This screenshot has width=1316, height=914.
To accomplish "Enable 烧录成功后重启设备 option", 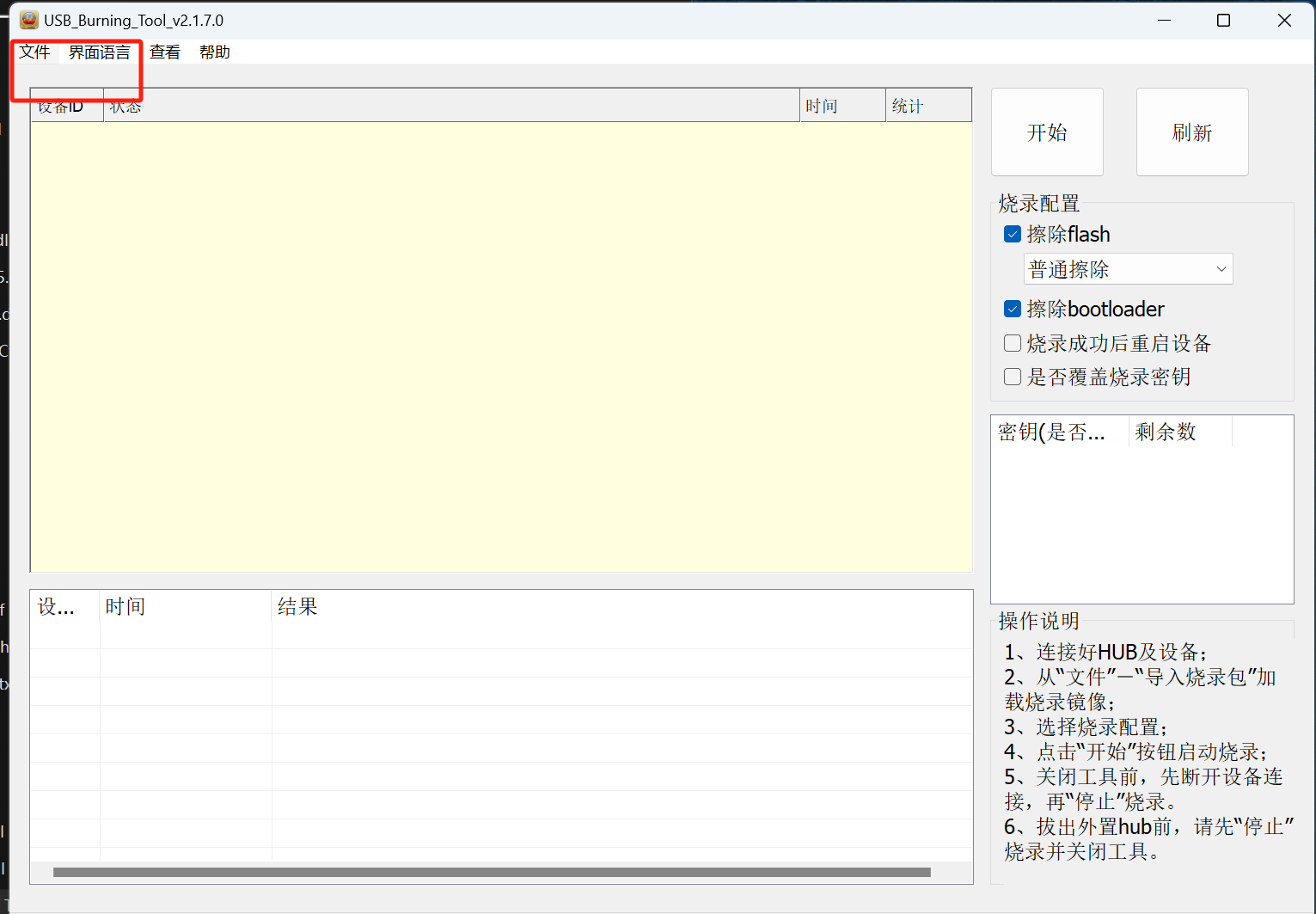I will 1013,344.
